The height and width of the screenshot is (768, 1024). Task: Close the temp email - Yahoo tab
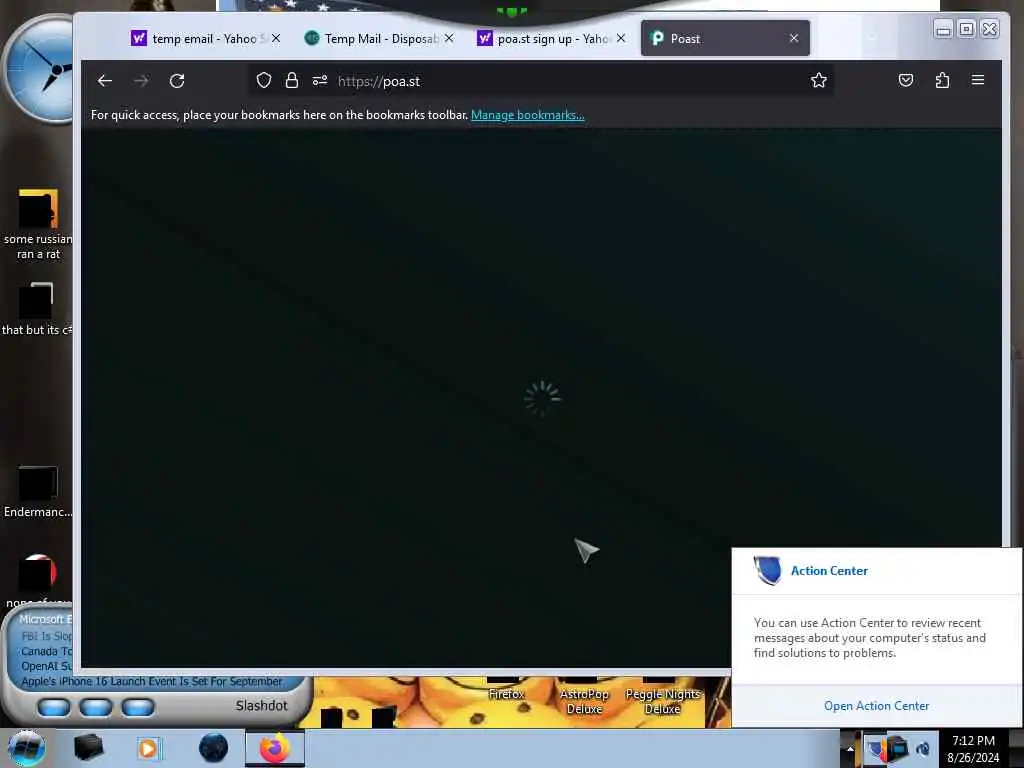276,39
